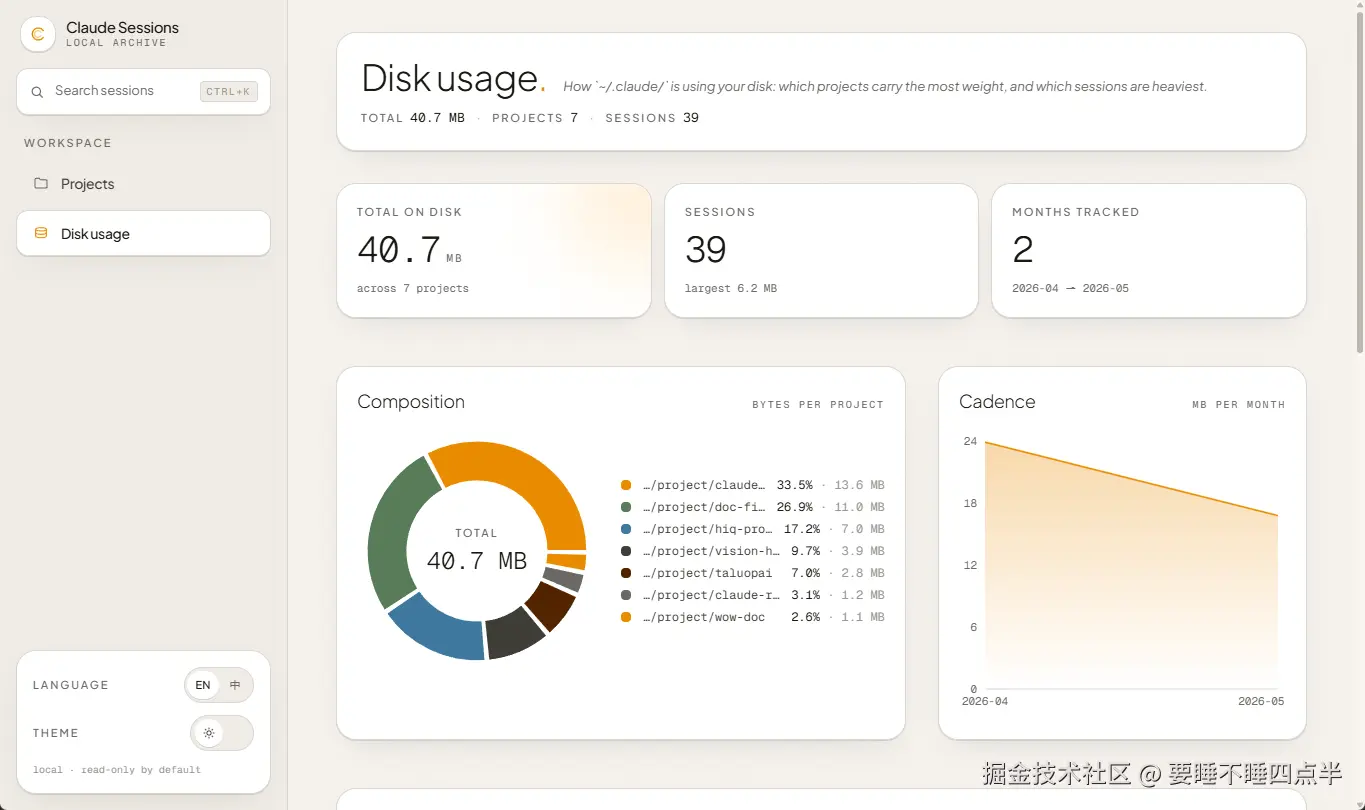Image resolution: width=1365 pixels, height=810 pixels.
Task: Click the legend entry …/project/vision-h… at 9.7%
Action: tap(752, 551)
